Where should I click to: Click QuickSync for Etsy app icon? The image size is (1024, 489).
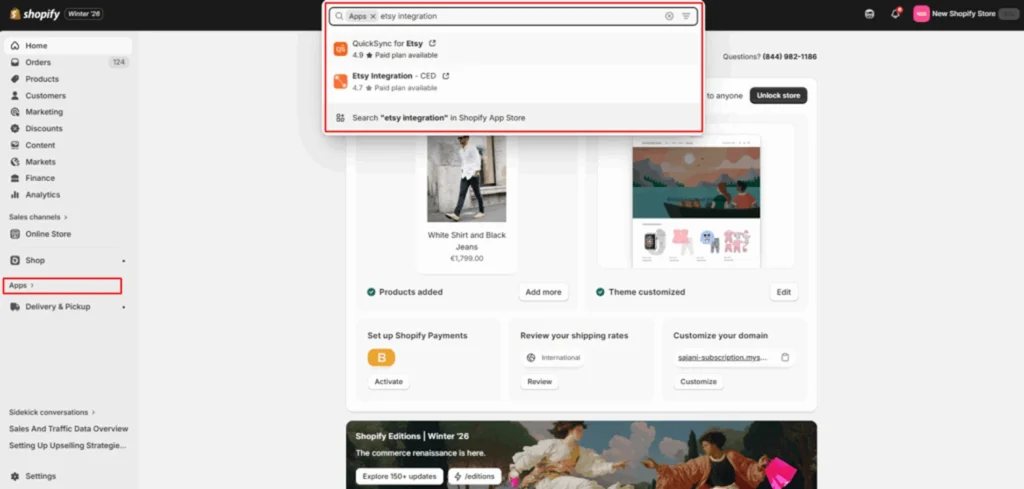click(340, 49)
